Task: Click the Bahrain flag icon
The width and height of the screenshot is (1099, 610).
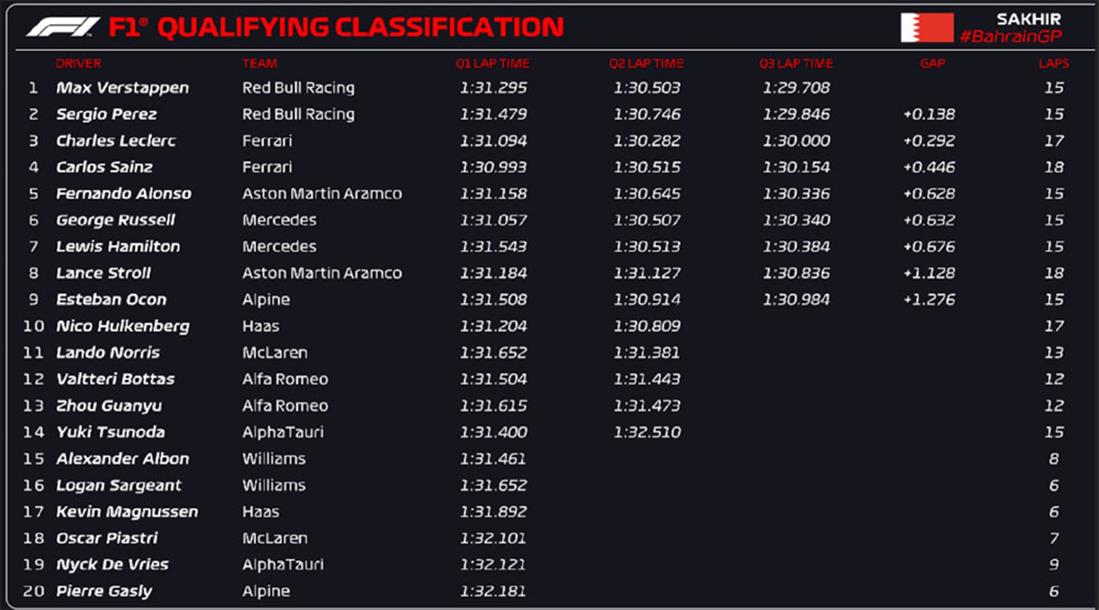Action: point(926,27)
